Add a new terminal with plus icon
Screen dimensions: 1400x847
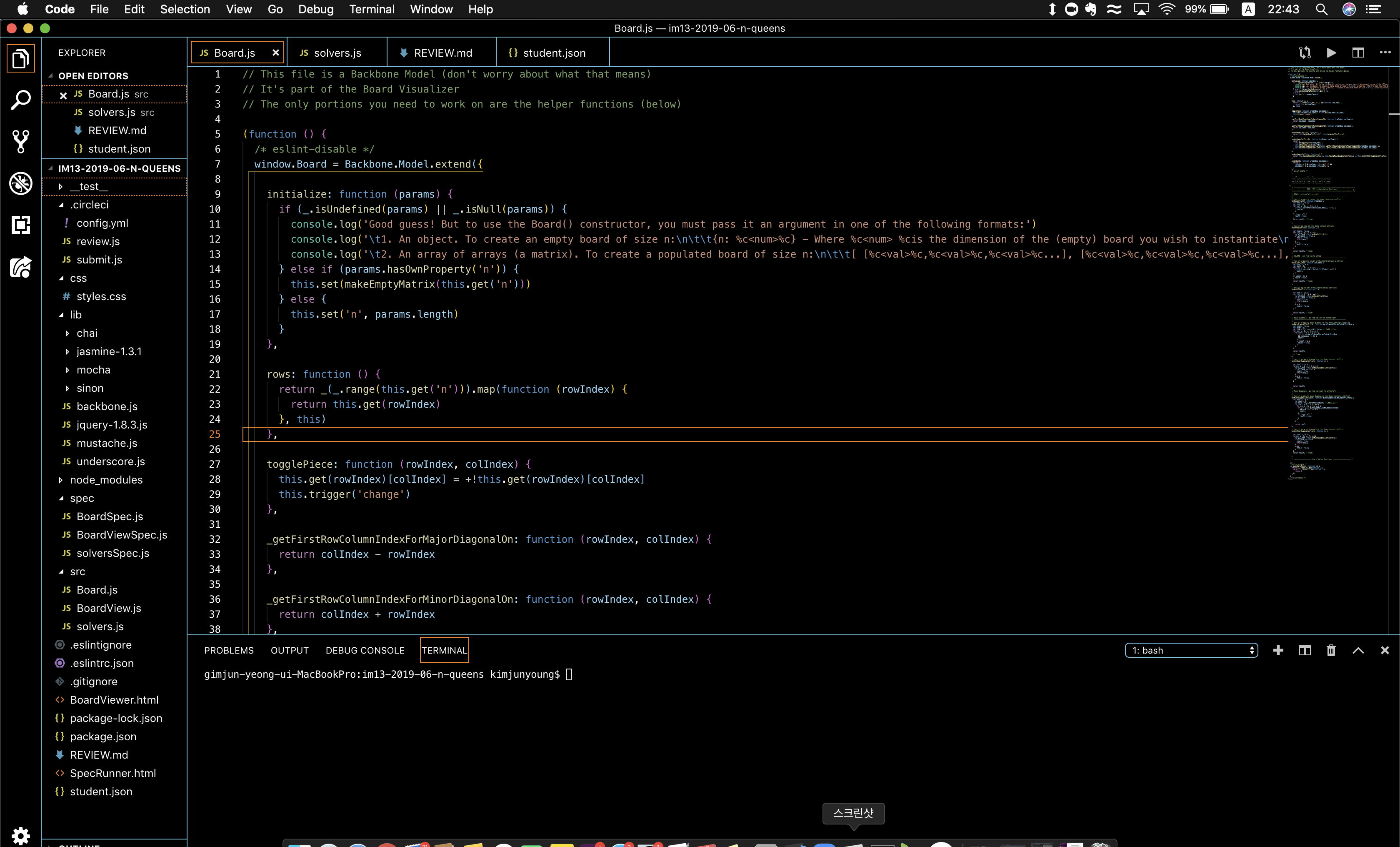point(1278,650)
